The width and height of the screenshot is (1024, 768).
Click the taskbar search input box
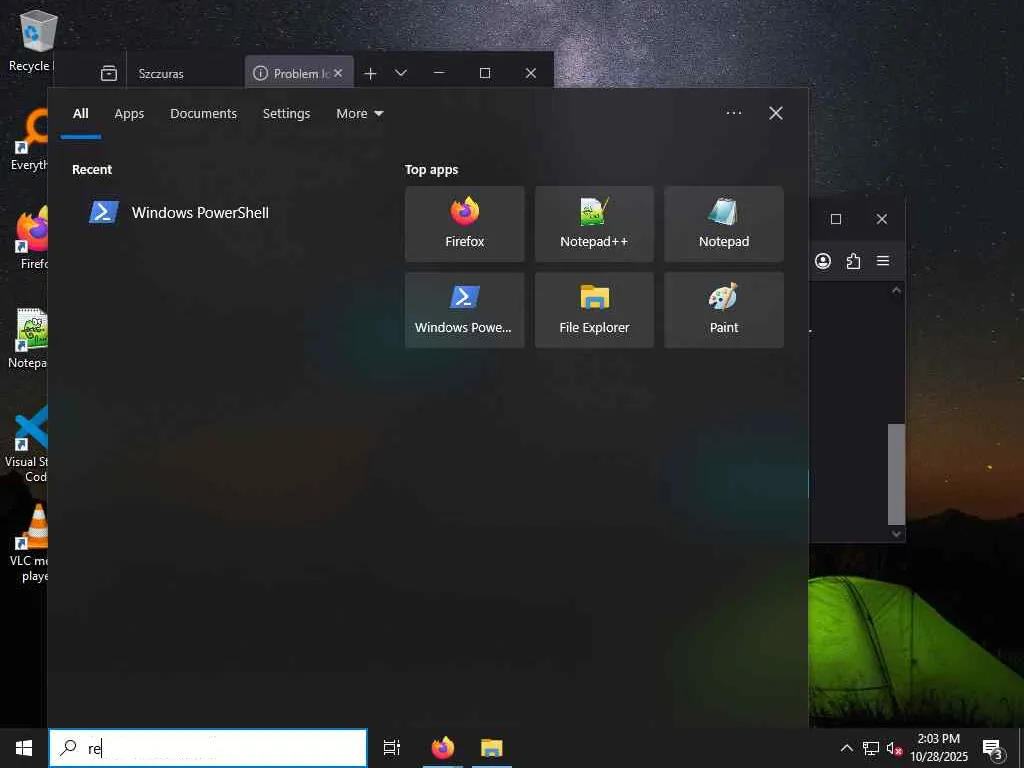tap(208, 748)
